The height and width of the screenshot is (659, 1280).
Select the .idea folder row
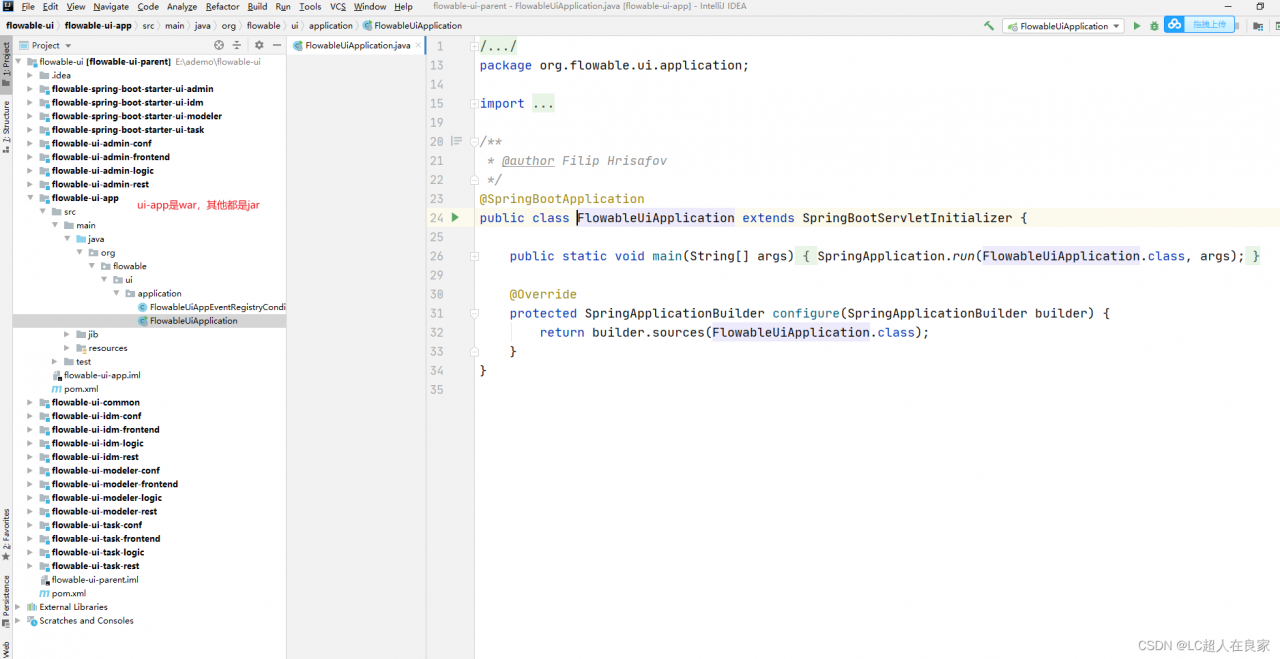point(149,75)
